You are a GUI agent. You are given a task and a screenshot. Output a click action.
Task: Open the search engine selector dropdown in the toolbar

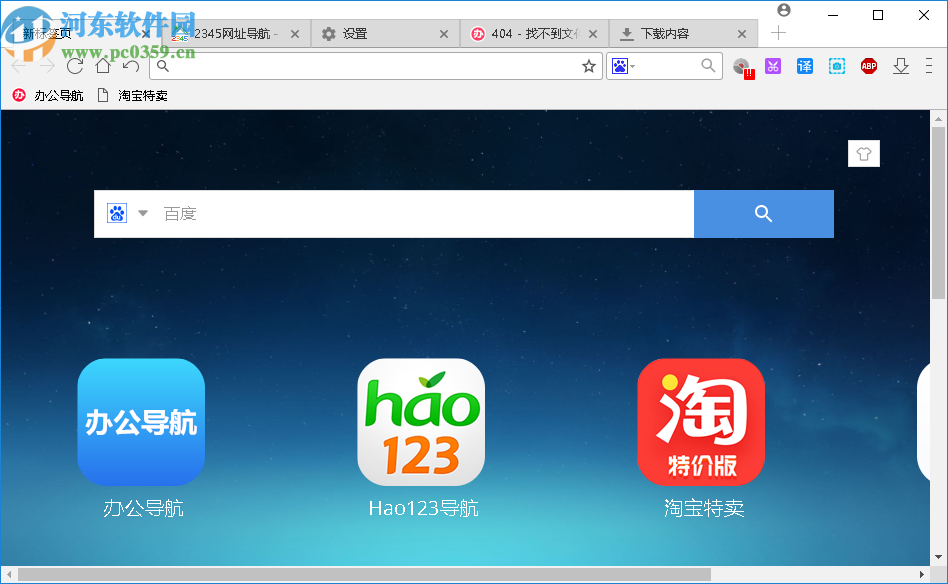[x=623, y=66]
